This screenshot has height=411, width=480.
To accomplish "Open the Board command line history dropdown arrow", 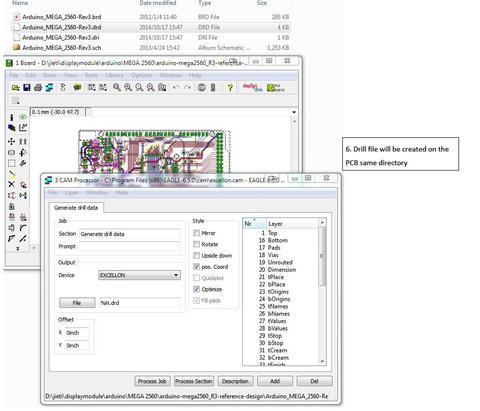I will pos(294,112).
